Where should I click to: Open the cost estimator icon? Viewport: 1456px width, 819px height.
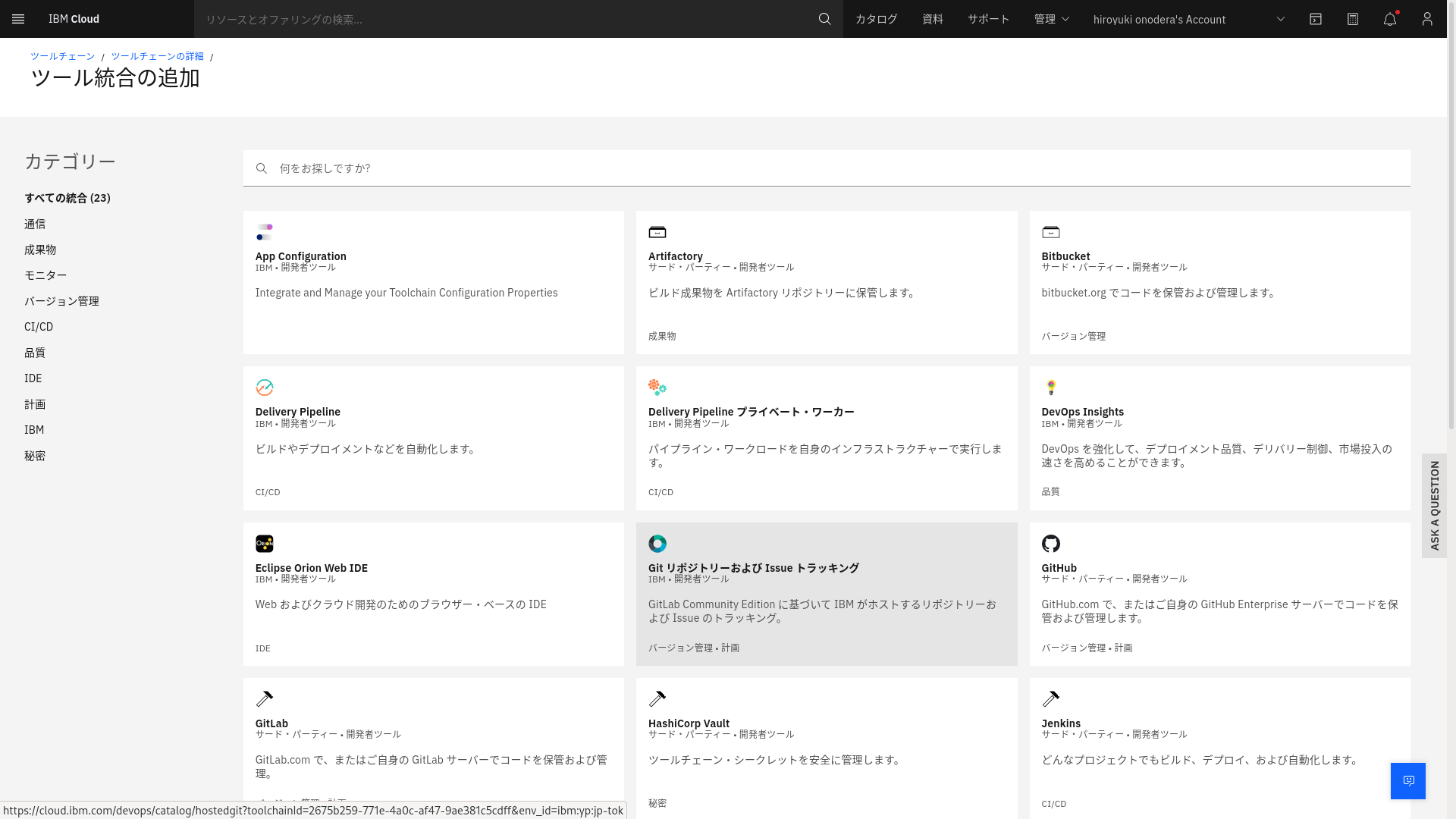pyautogui.click(x=1352, y=19)
